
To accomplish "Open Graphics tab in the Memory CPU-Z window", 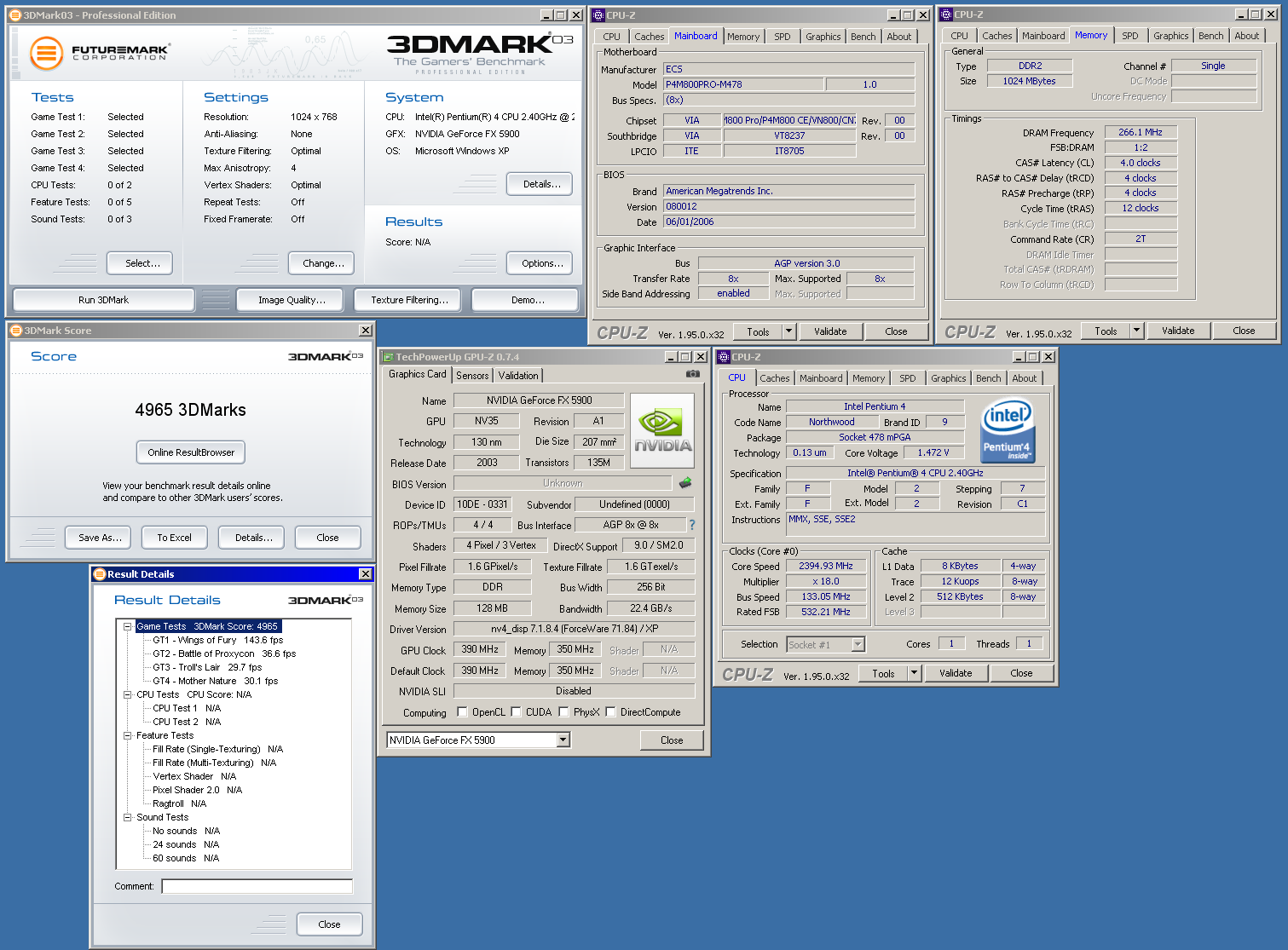I will (x=1170, y=36).
